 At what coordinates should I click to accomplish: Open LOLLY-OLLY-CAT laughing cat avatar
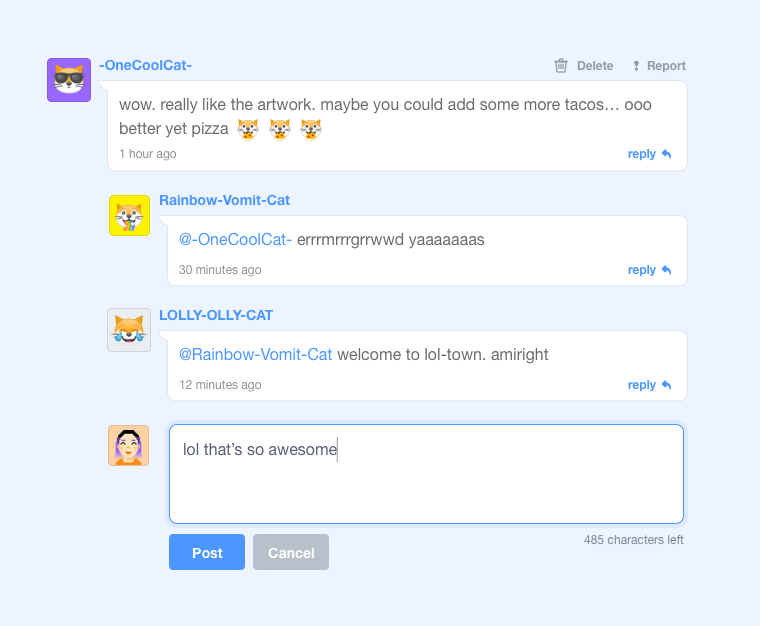[129, 330]
